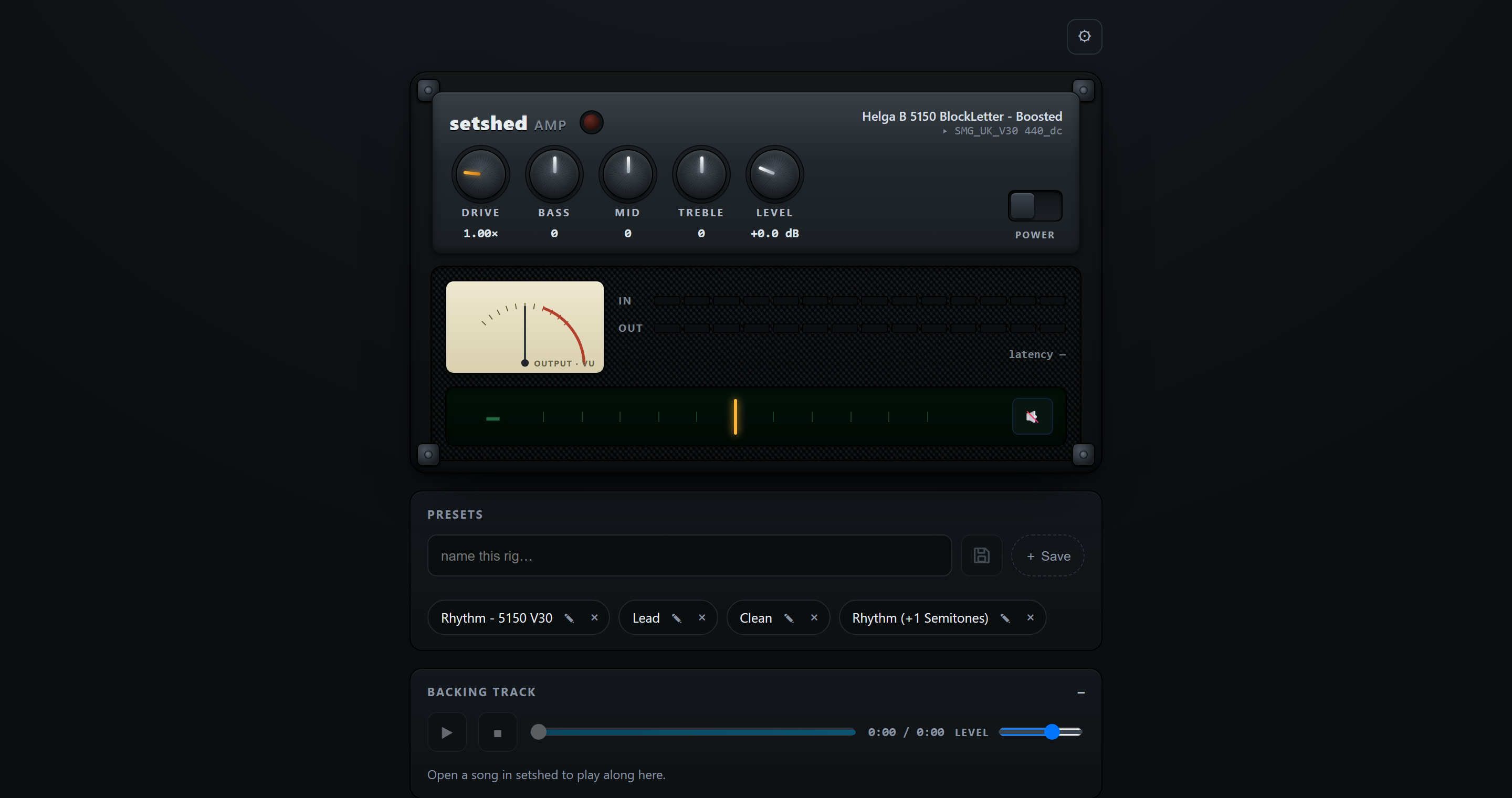Image resolution: width=1512 pixels, height=798 pixels.
Task: Click 'Open a song in setshed' hint text
Action: click(546, 774)
